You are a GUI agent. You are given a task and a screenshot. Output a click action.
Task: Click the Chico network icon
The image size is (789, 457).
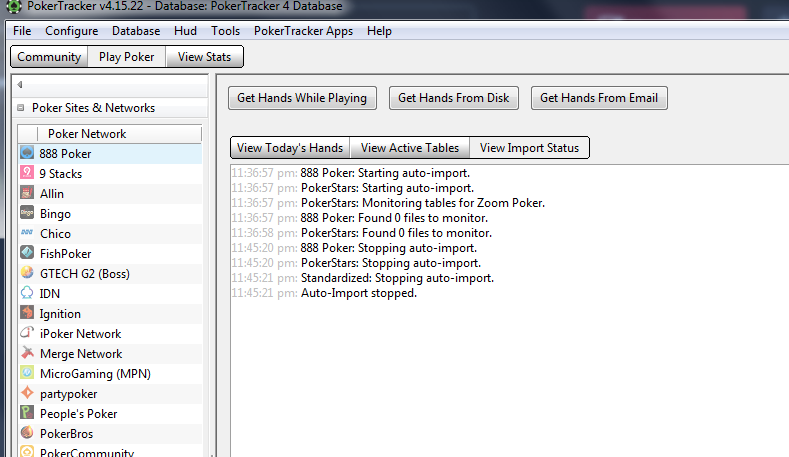coord(27,233)
